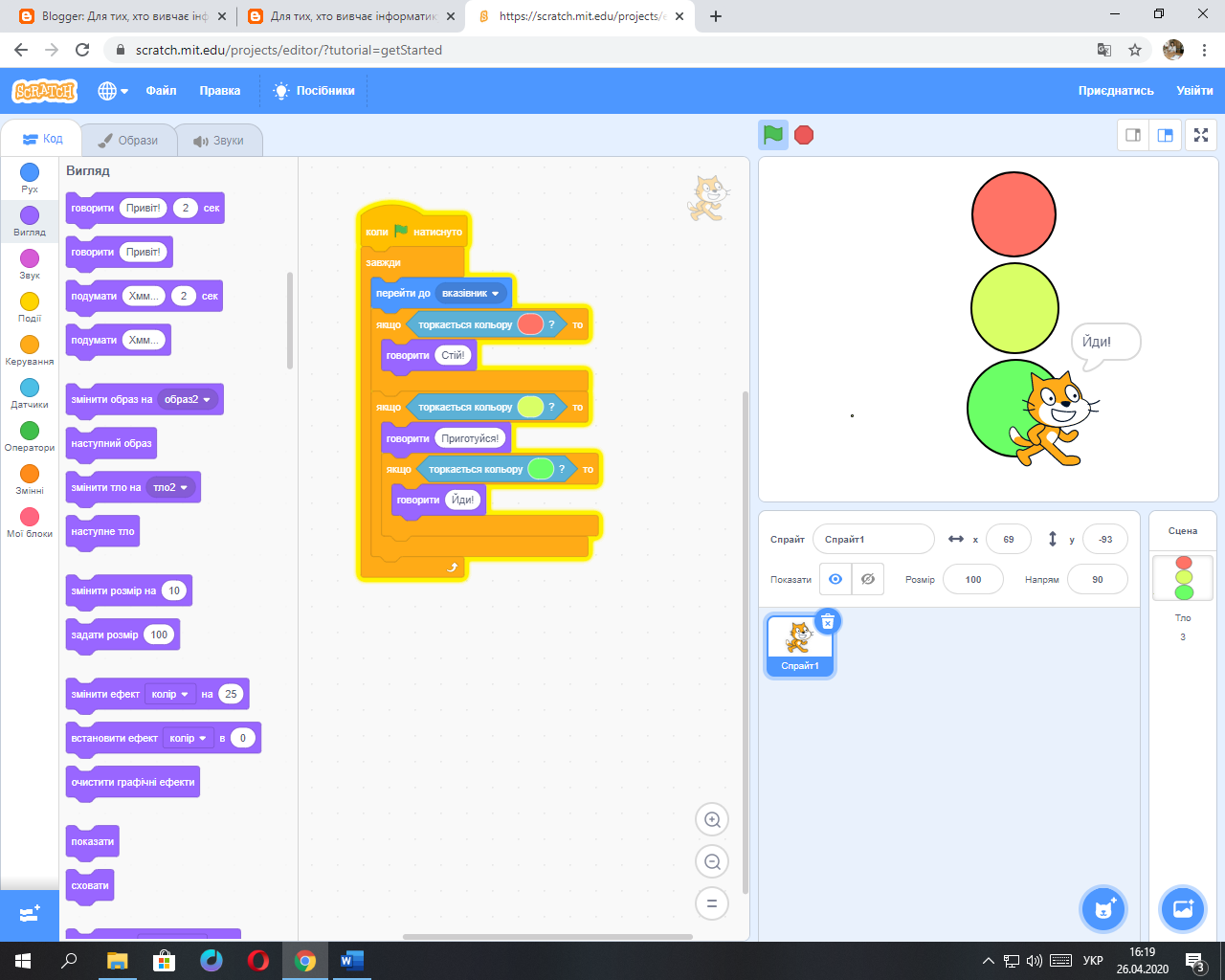Click the Спрайт1 name input field
Viewport: 1225px width, 980px height.
tap(872, 539)
